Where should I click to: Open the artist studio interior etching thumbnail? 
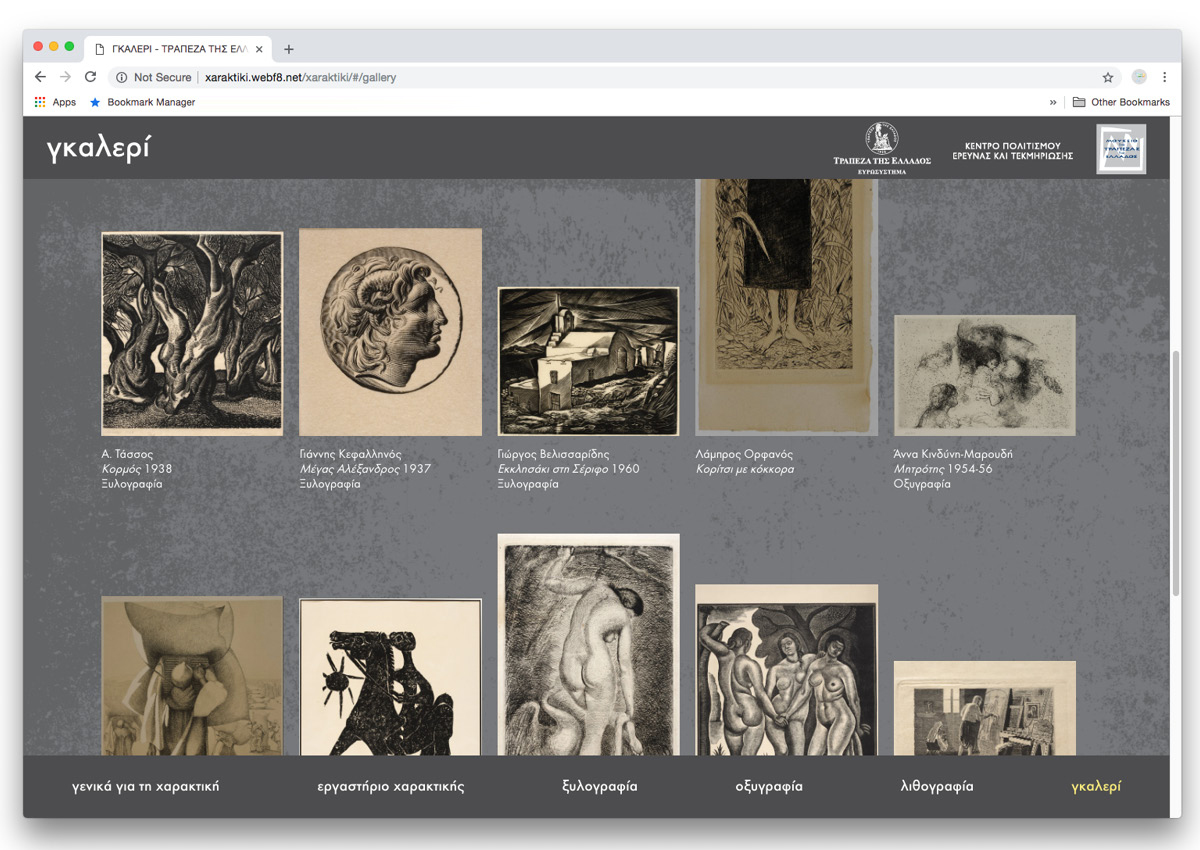tap(984, 708)
